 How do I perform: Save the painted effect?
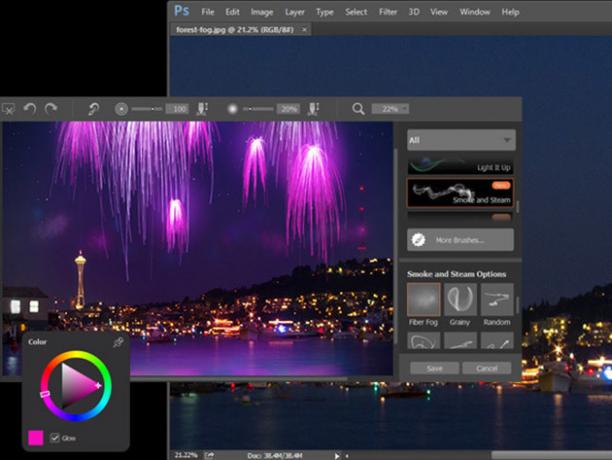[x=434, y=368]
